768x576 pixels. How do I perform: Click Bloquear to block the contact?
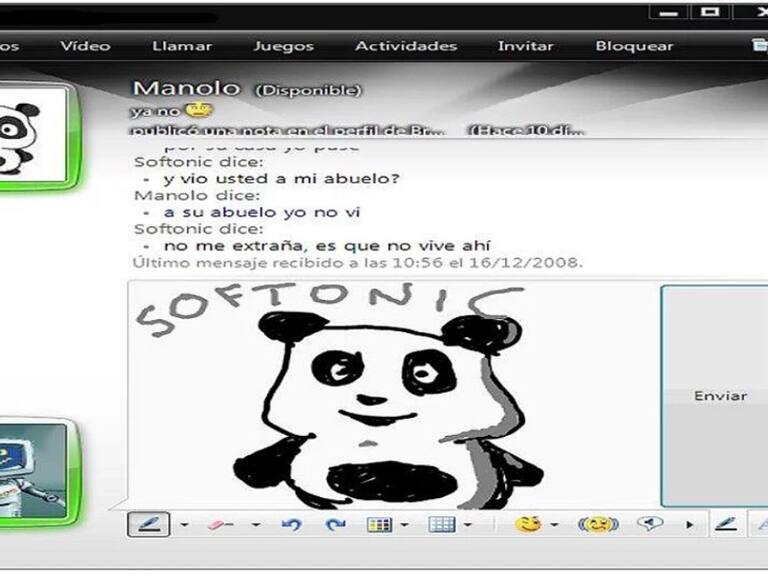pyautogui.click(x=634, y=46)
